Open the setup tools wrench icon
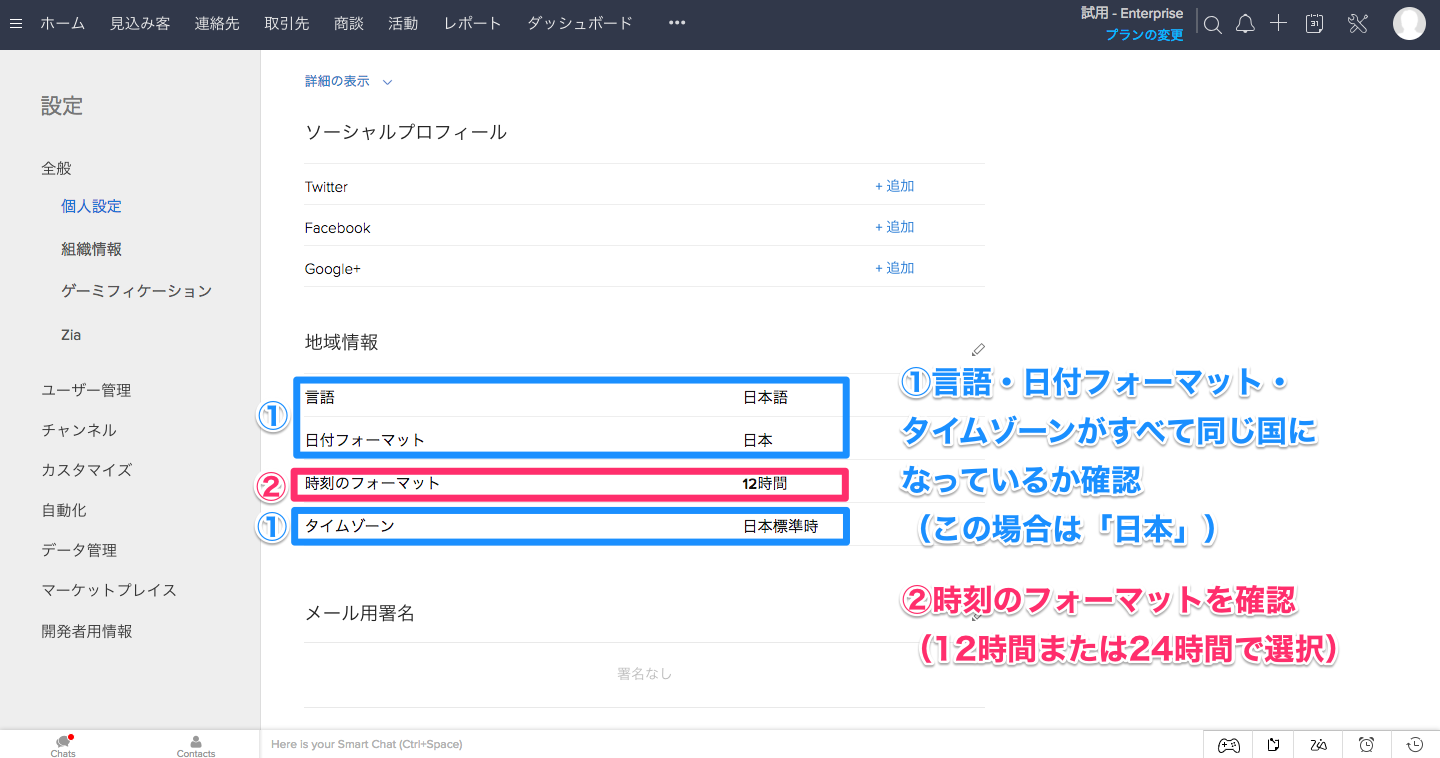Image resolution: width=1440 pixels, height=758 pixels. click(1357, 23)
